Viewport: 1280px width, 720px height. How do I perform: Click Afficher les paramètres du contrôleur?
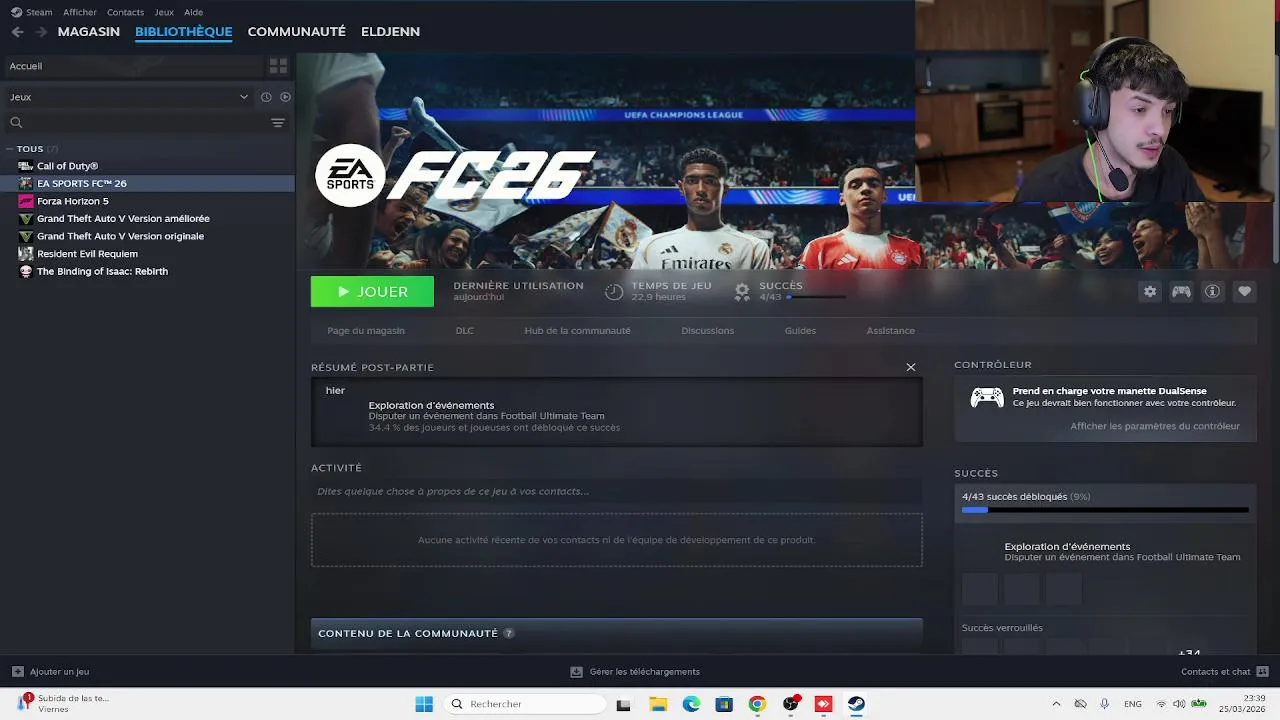click(1155, 426)
